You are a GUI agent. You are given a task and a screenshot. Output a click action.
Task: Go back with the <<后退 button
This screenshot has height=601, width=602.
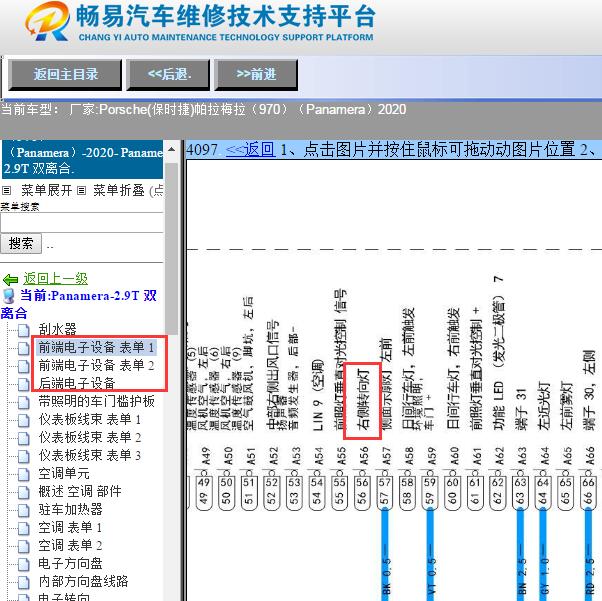point(169,75)
